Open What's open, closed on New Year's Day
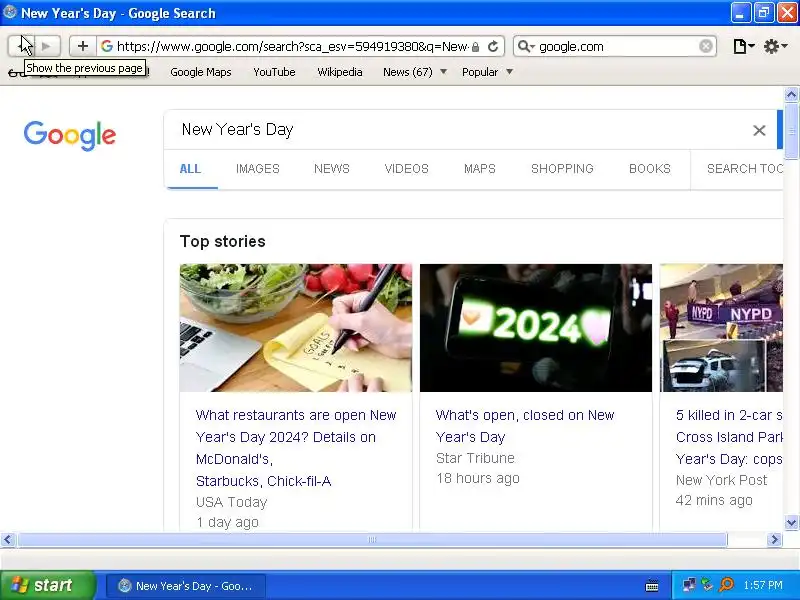The height and width of the screenshot is (600, 800). pyautogui.click(x=525, y=426)
